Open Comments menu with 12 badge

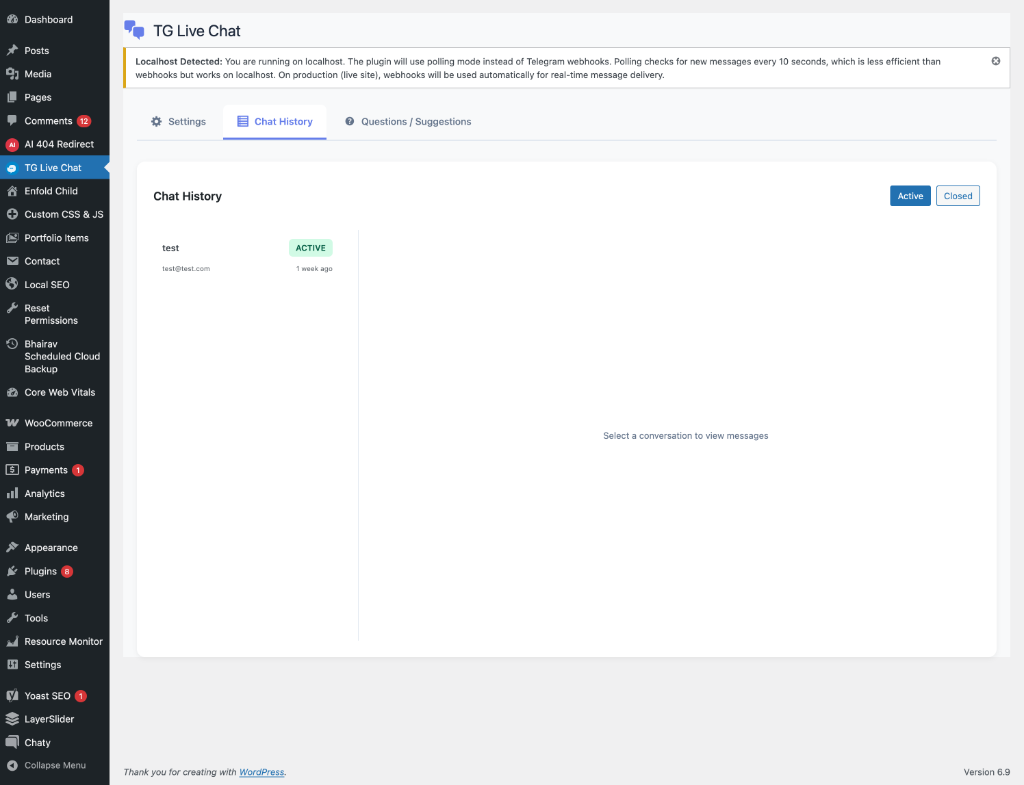[x=48, y=121]
